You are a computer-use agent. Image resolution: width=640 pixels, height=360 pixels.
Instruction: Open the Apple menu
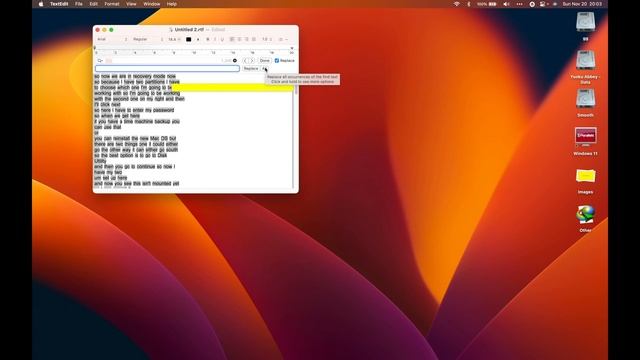tap(41, 4)
